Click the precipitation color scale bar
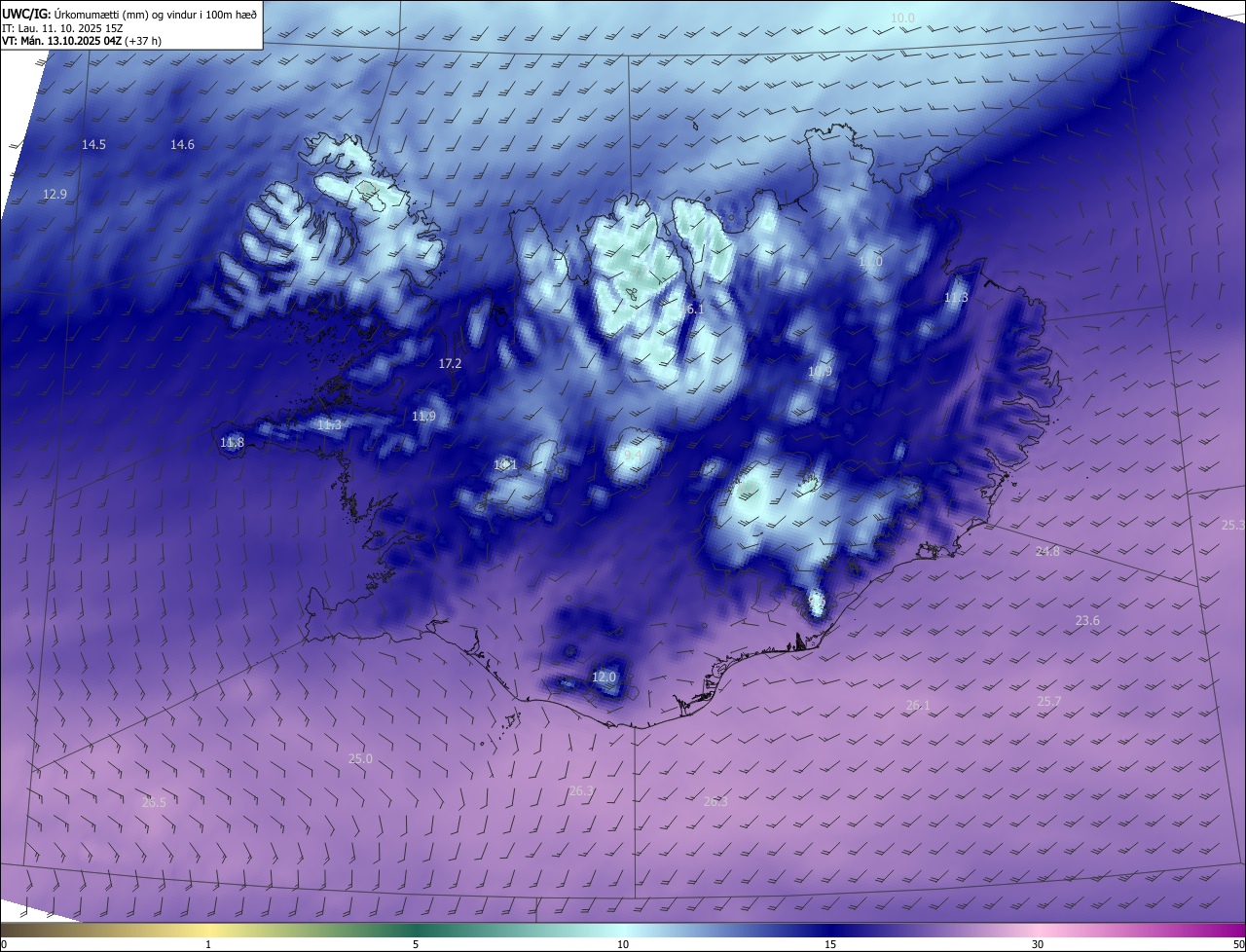This screenshot has height=952, width=1246. coord(623,931)
